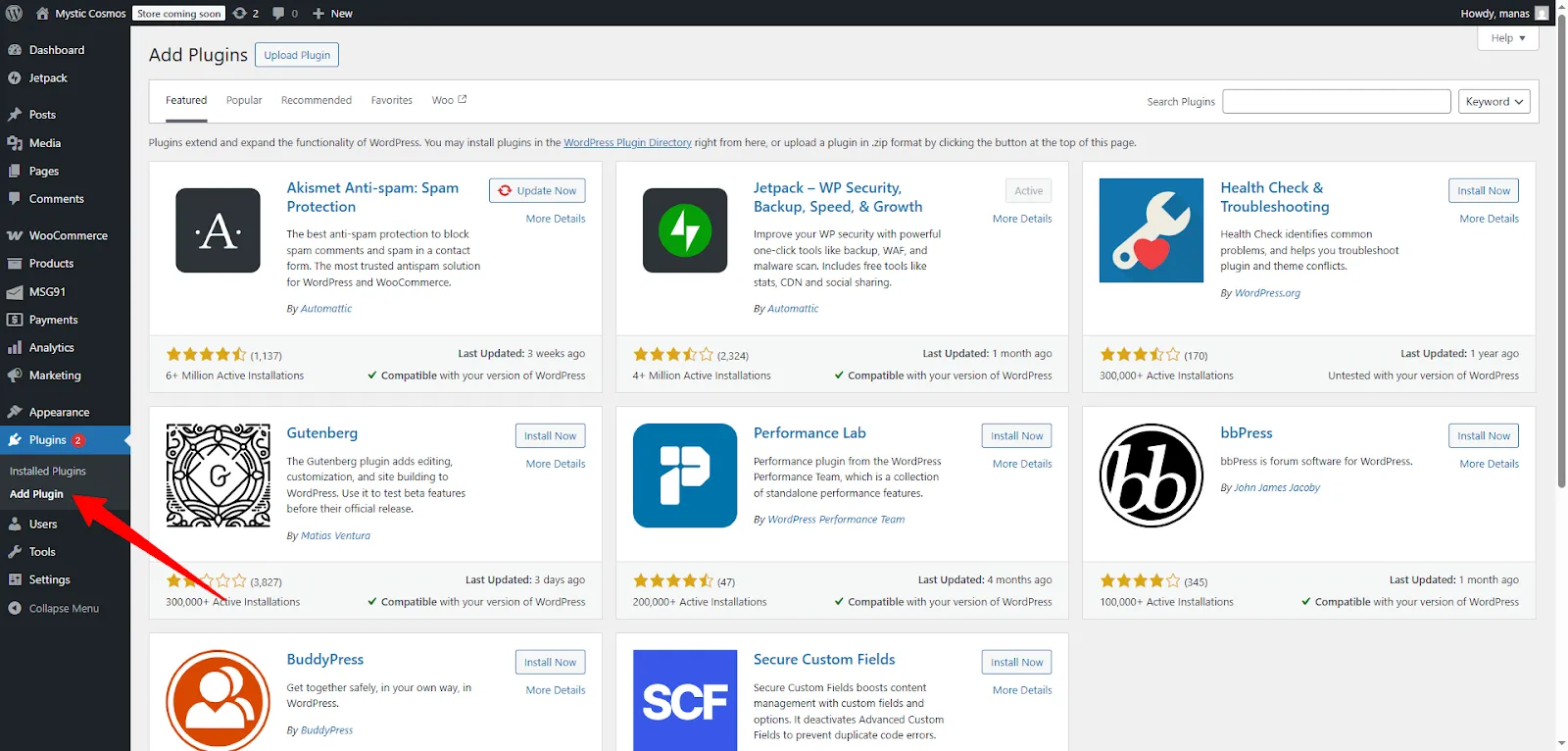1568x751 pixels.
Task: Click the bbPress plugin logo
Action: [1151, 476]
